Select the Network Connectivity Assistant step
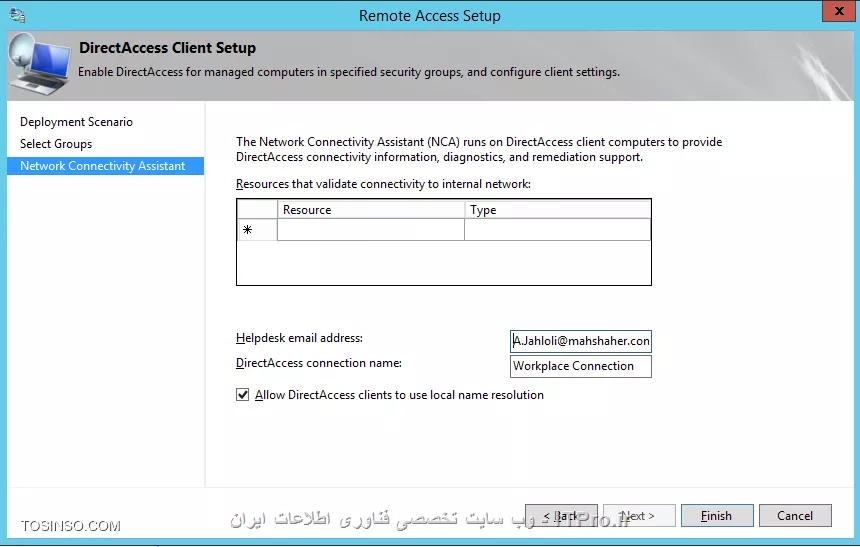 click(x=105, y=166)
